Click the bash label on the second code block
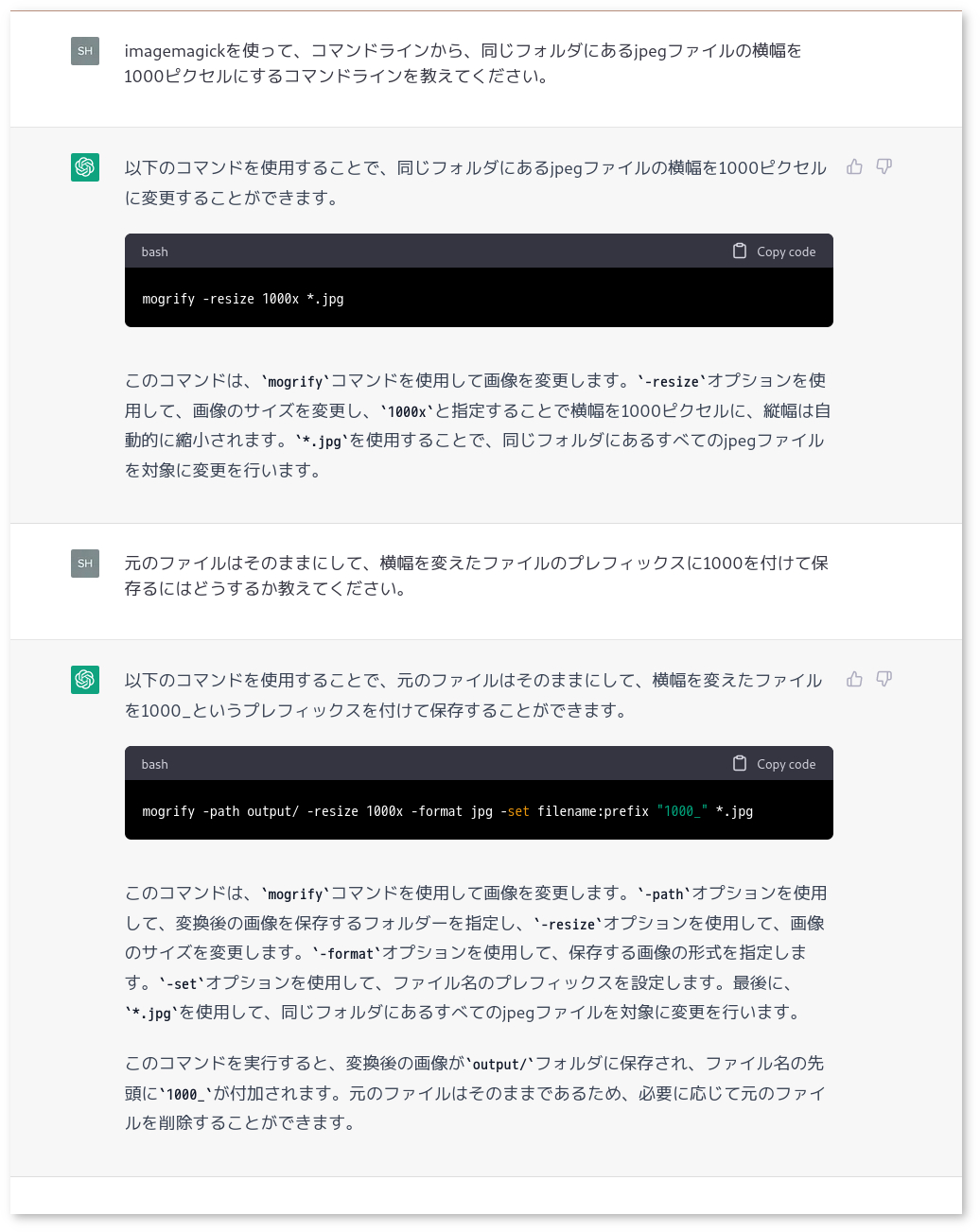This screenshot has height=1232, width=980. point(155,765)
